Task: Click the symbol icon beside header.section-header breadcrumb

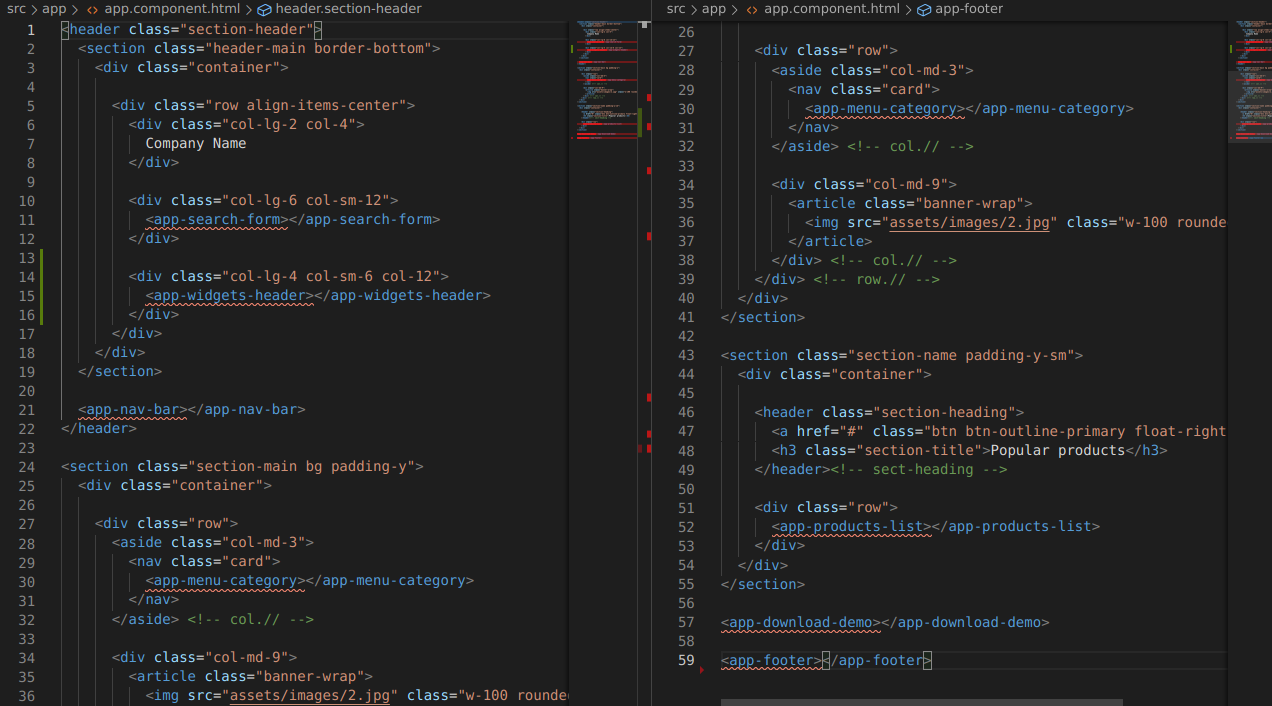Action: coord(264,9)
